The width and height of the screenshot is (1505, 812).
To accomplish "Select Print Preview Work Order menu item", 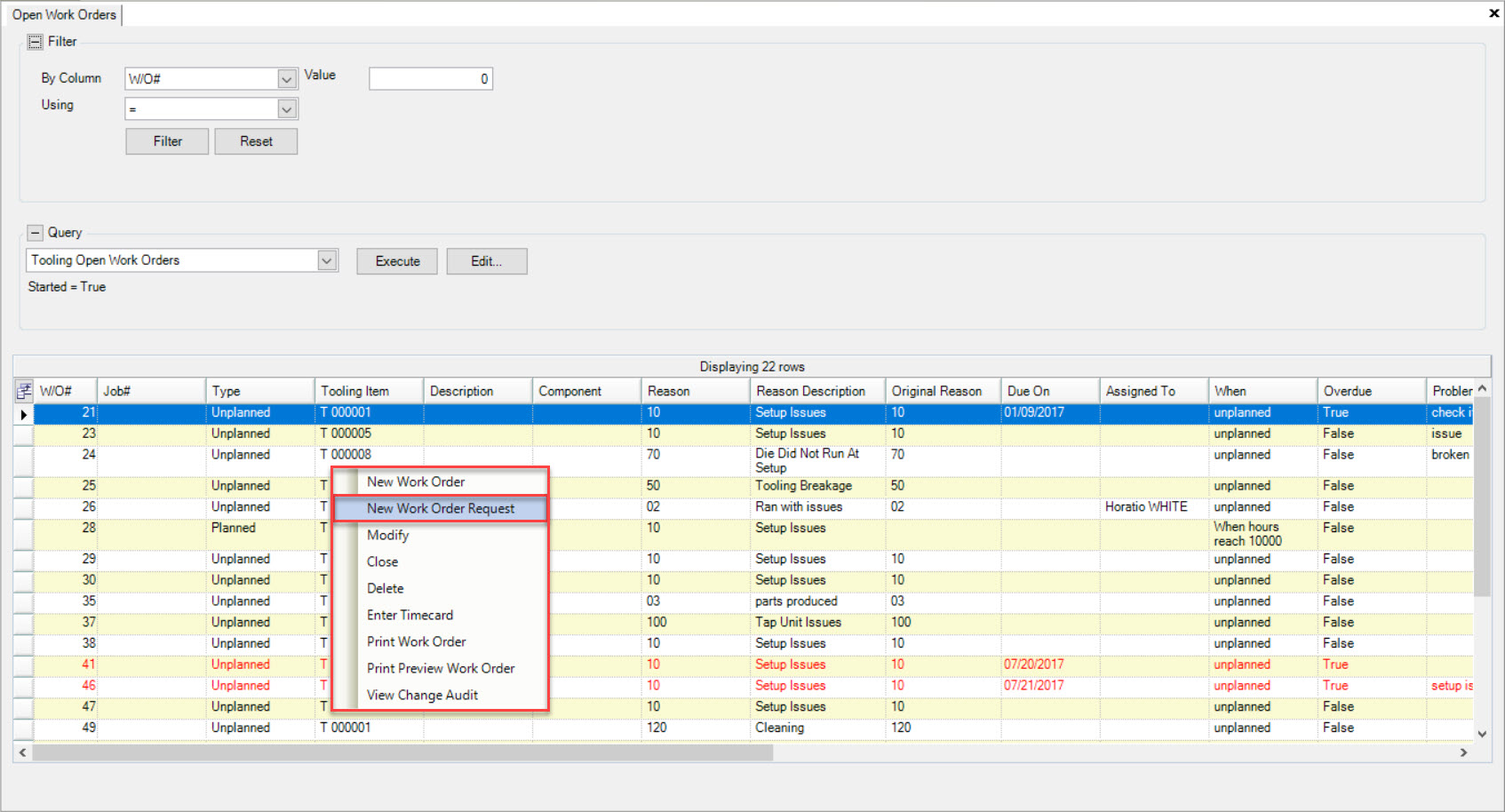I will [441, 668].
